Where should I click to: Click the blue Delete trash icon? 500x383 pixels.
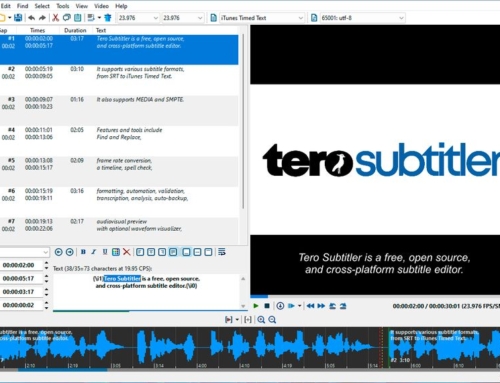point(108,18)
